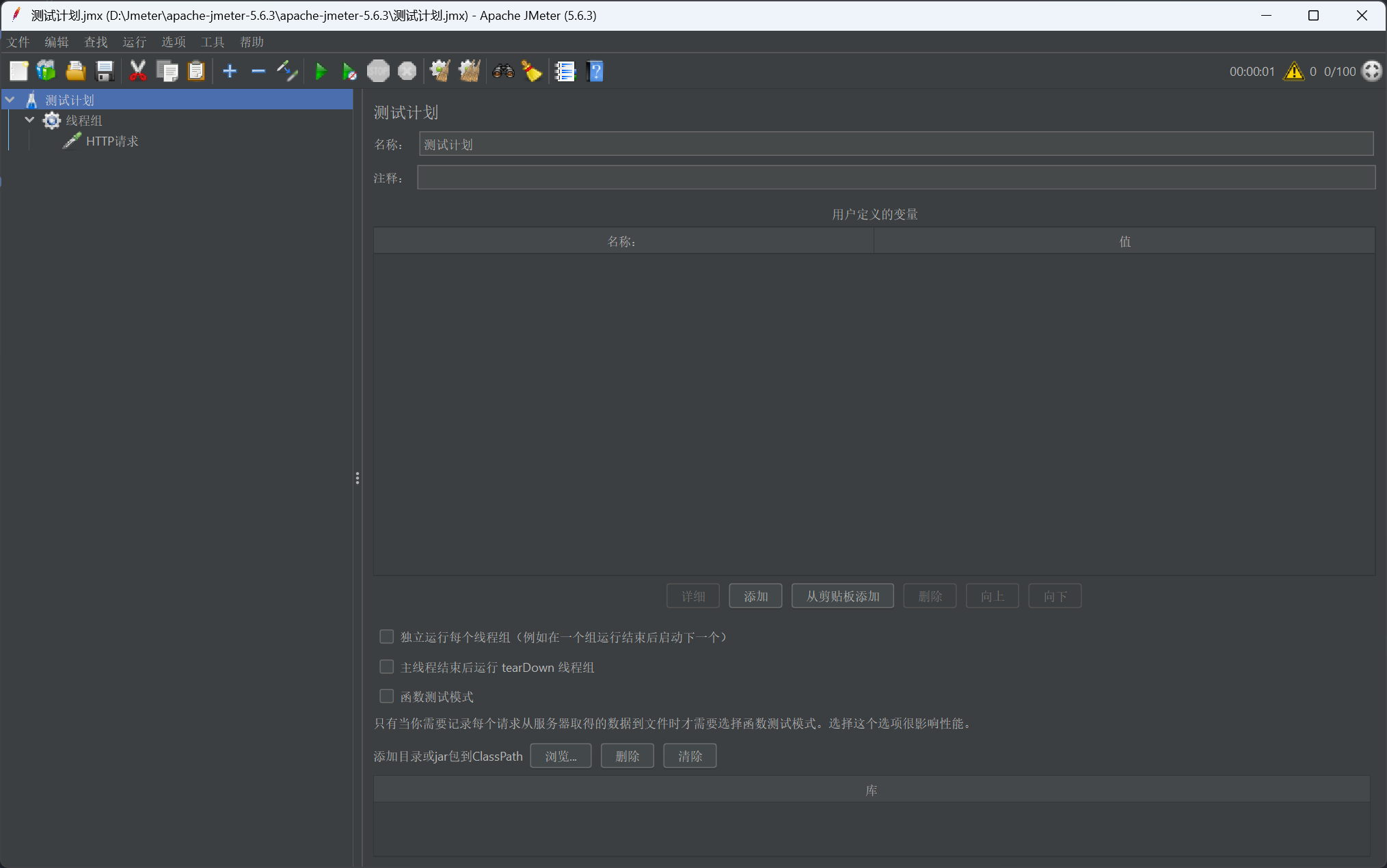Click the 添加 variable button
The width and height of the screenshot is (1387, 868).
(x=755, y=596)
